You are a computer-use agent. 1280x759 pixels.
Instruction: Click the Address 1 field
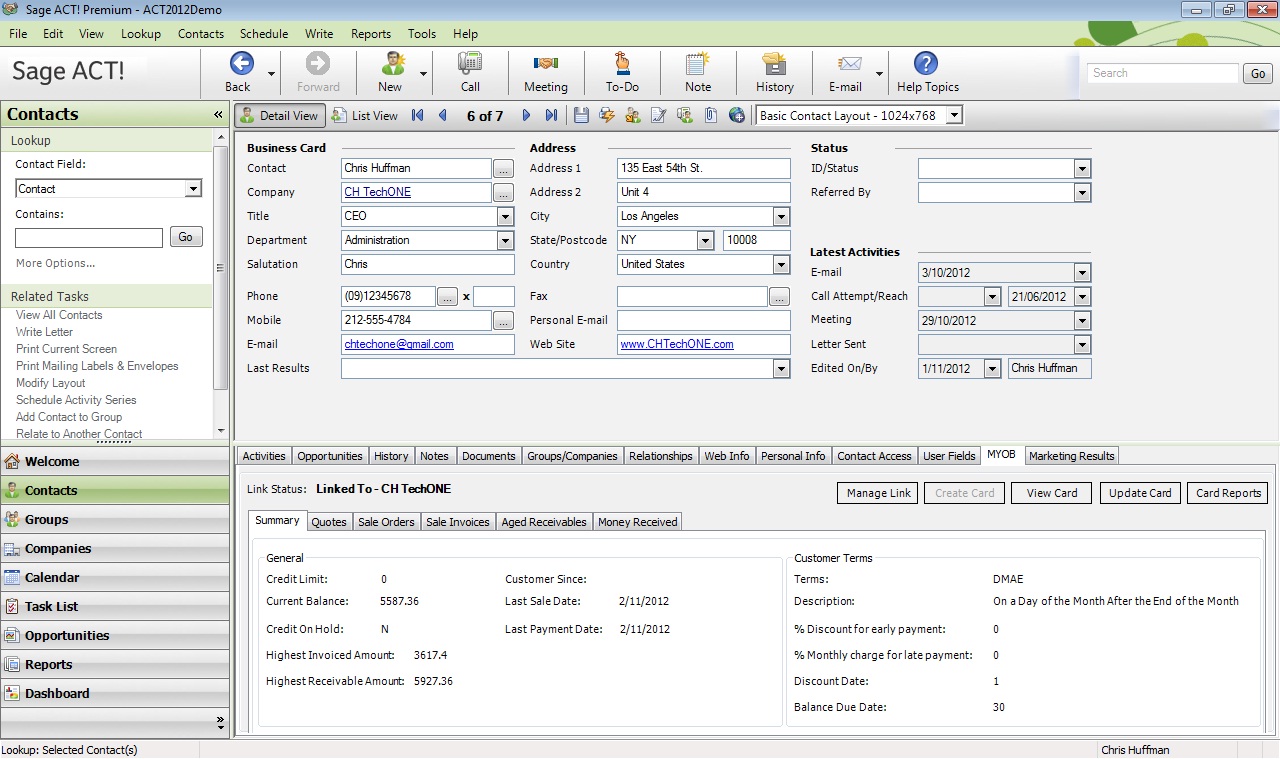coord(704,168)
